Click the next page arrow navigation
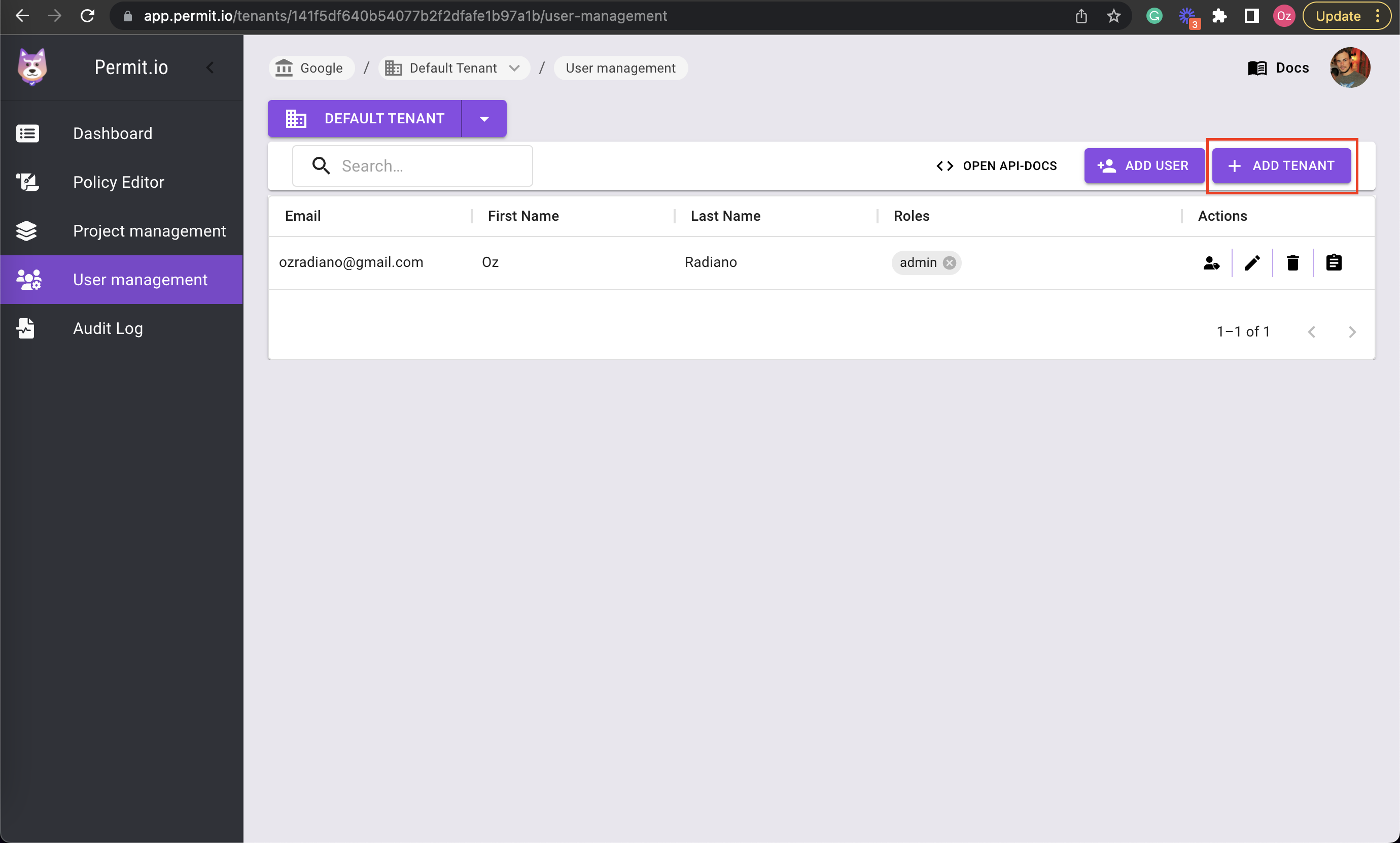 tap(1352, 330)
